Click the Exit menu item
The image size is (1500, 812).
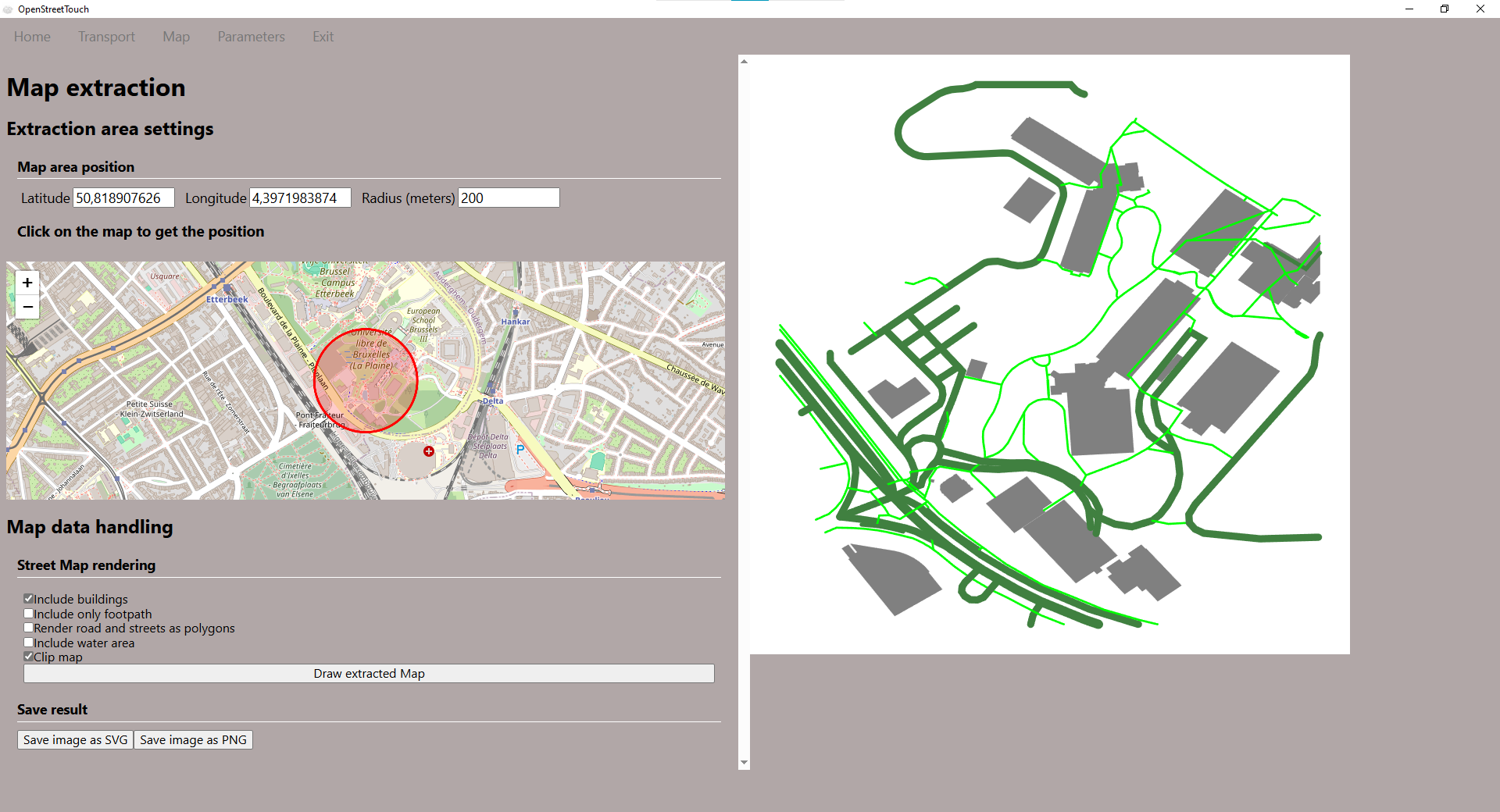(323, 37)
